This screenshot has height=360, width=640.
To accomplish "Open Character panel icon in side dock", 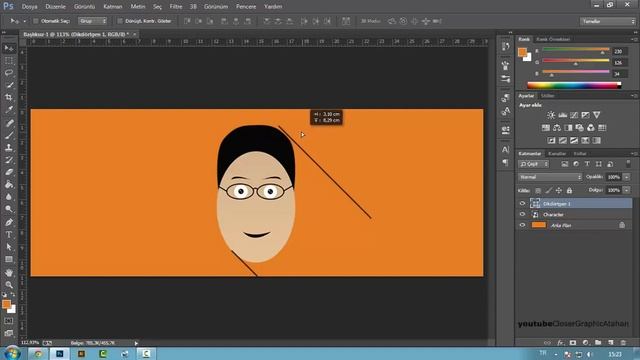I will [x=505, y=149].
